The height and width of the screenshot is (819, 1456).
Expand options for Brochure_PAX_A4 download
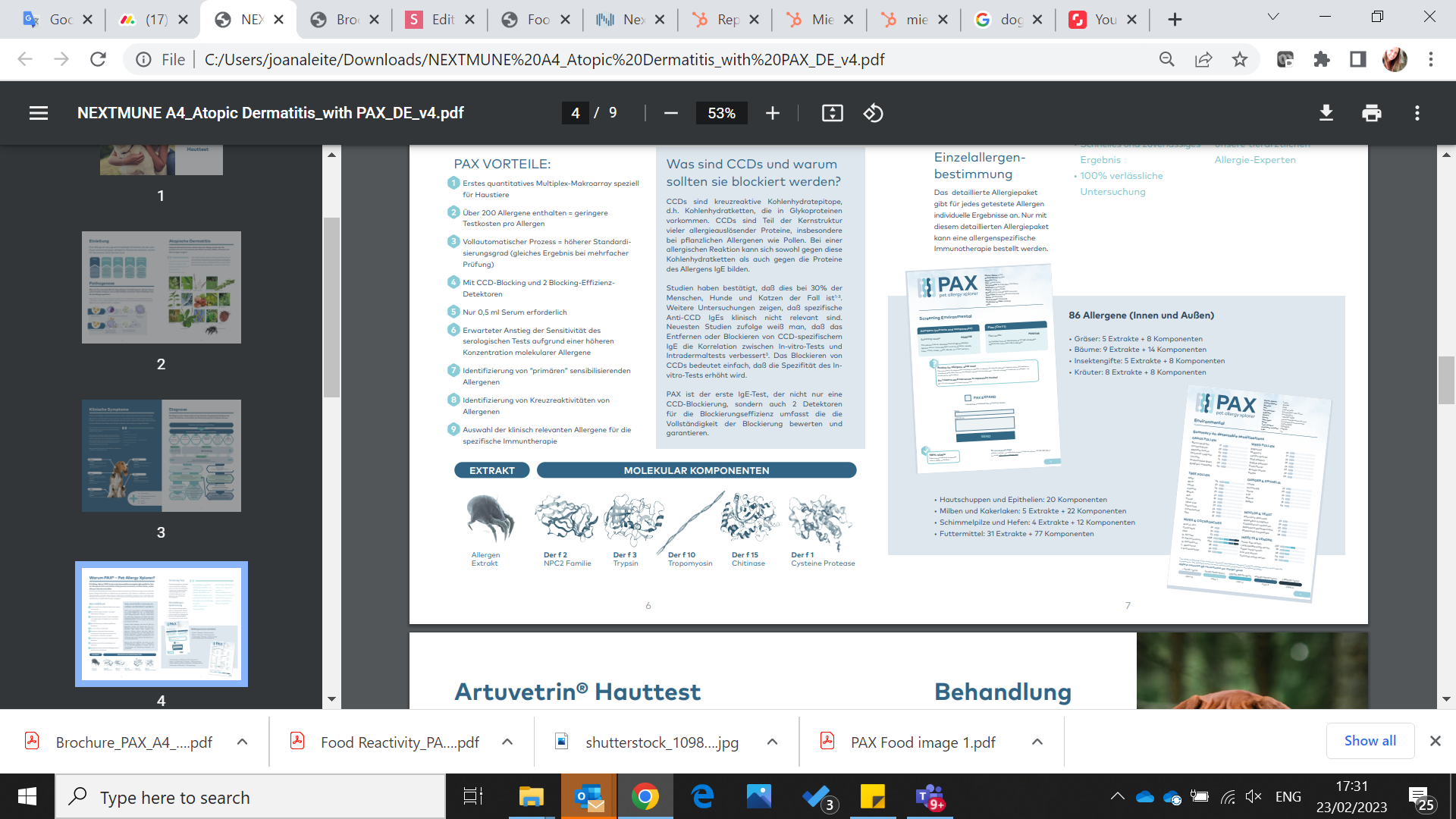[242, 742]
